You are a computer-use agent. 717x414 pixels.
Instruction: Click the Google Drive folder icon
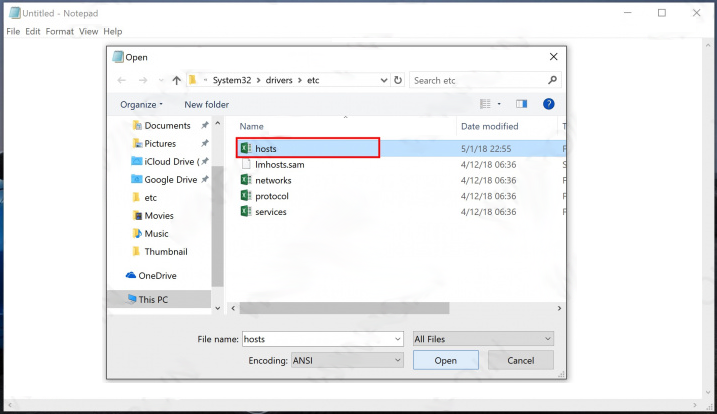point(136,179)
